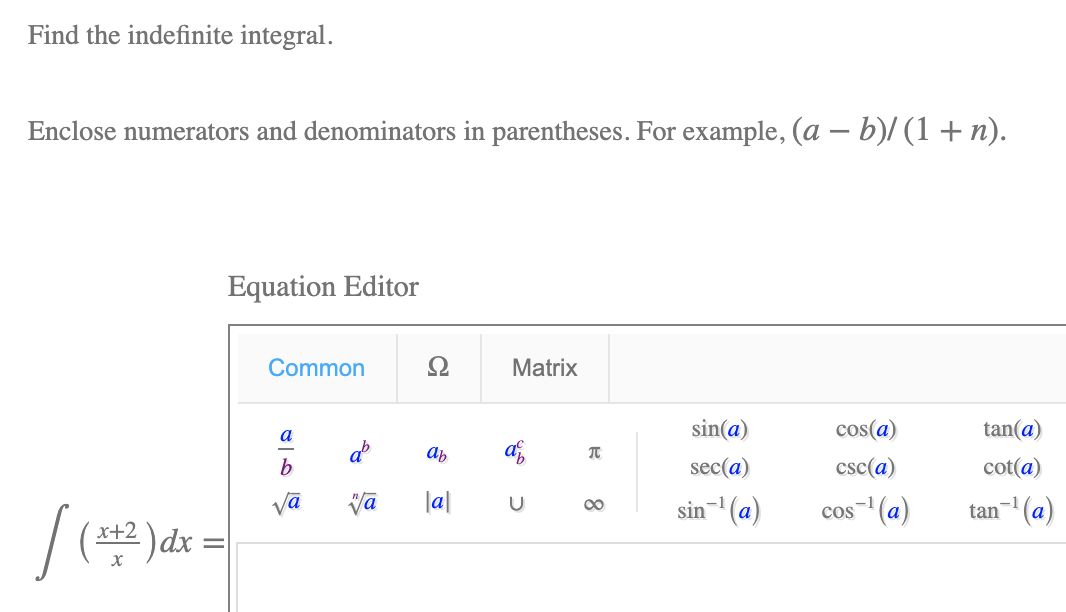The image size is (1066, 612).
Task: Select the infinity symbol
Action: coord(592,503)
